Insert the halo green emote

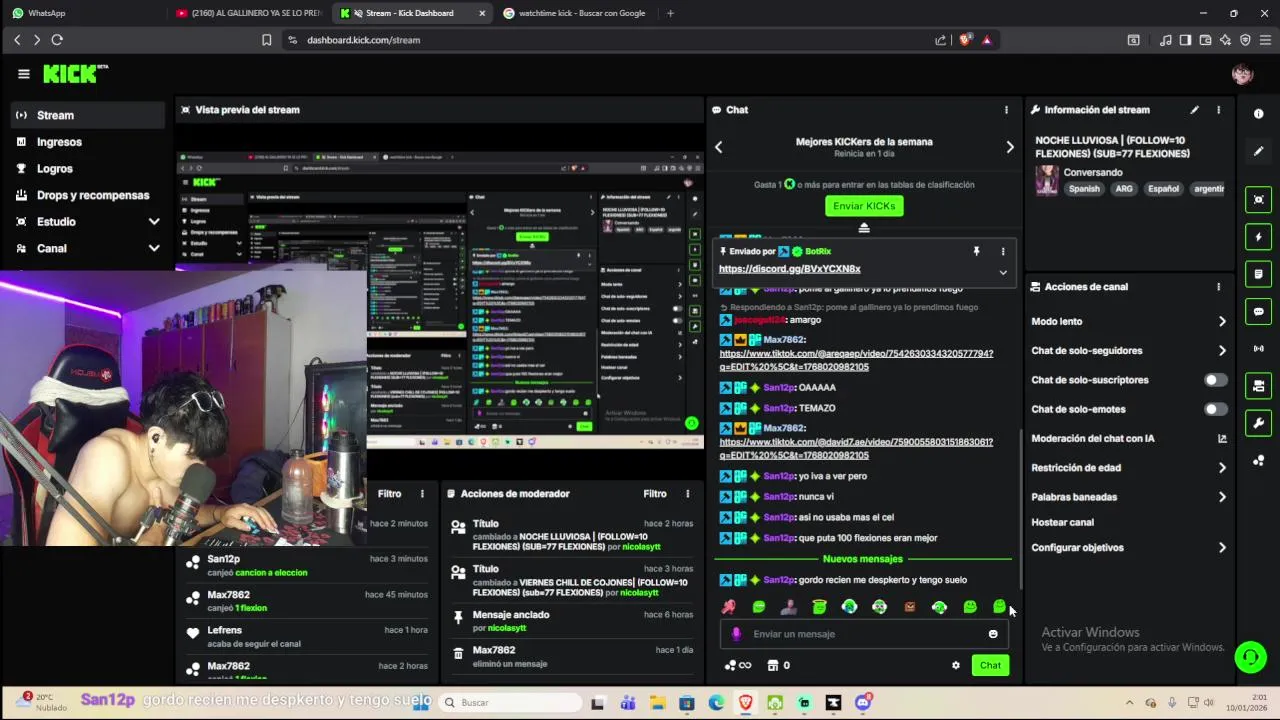[x=819, y=607]
